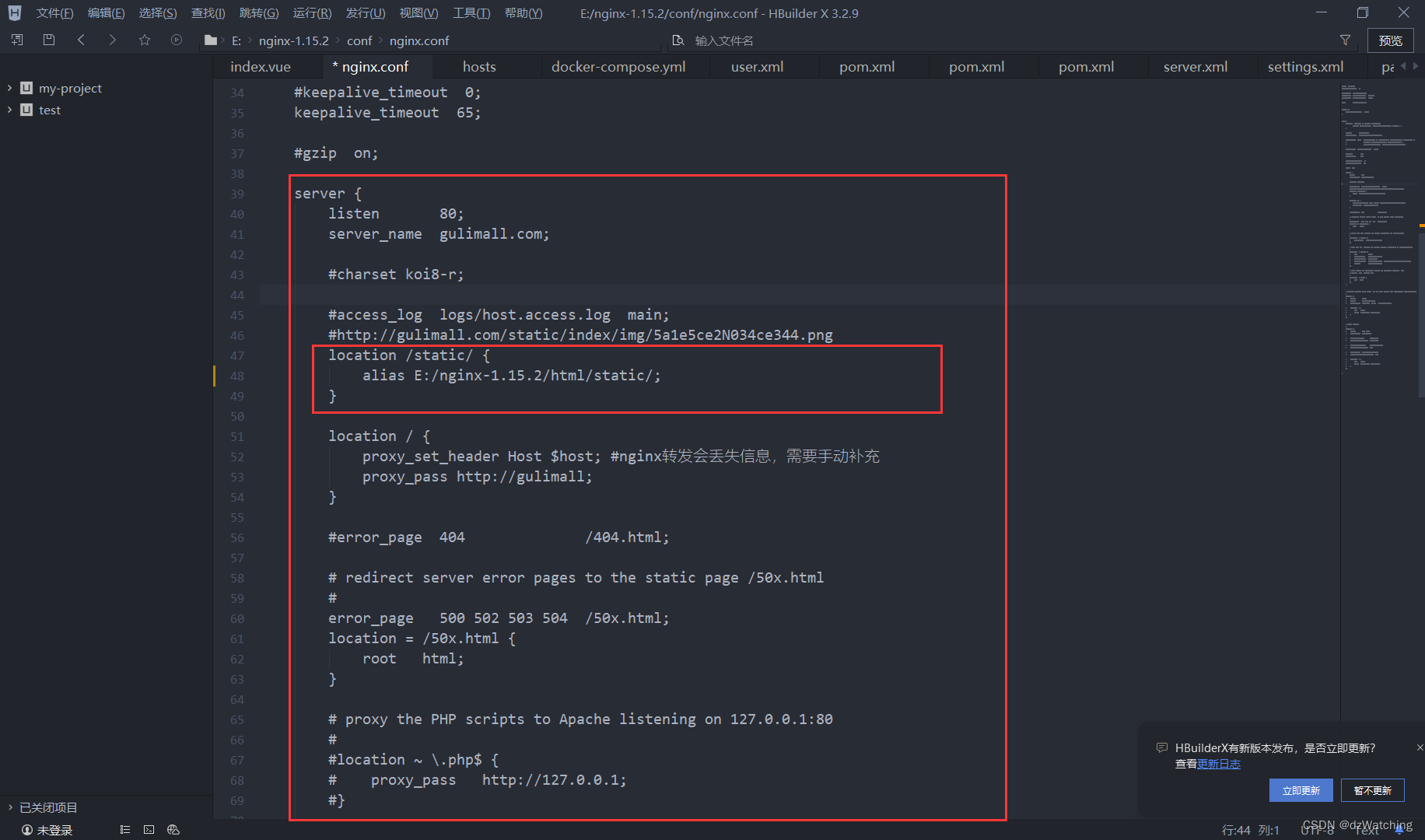
Task: Click the folder icon in the breadcrumb
Action: click(210, 40)
